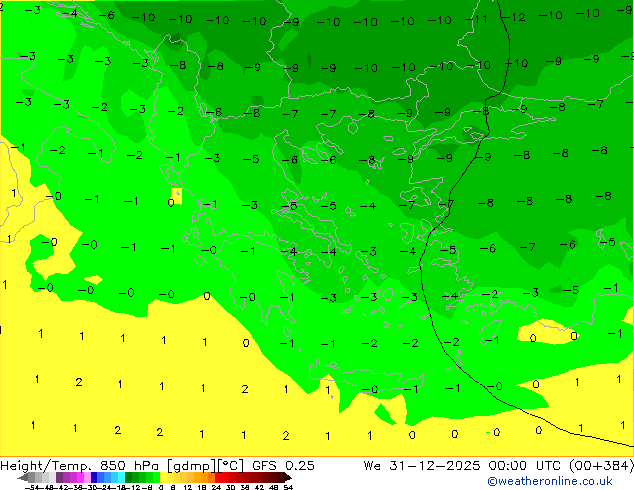Select the cyan legend swatch near -18
634x490 pixels.
(x=121, y=477)
